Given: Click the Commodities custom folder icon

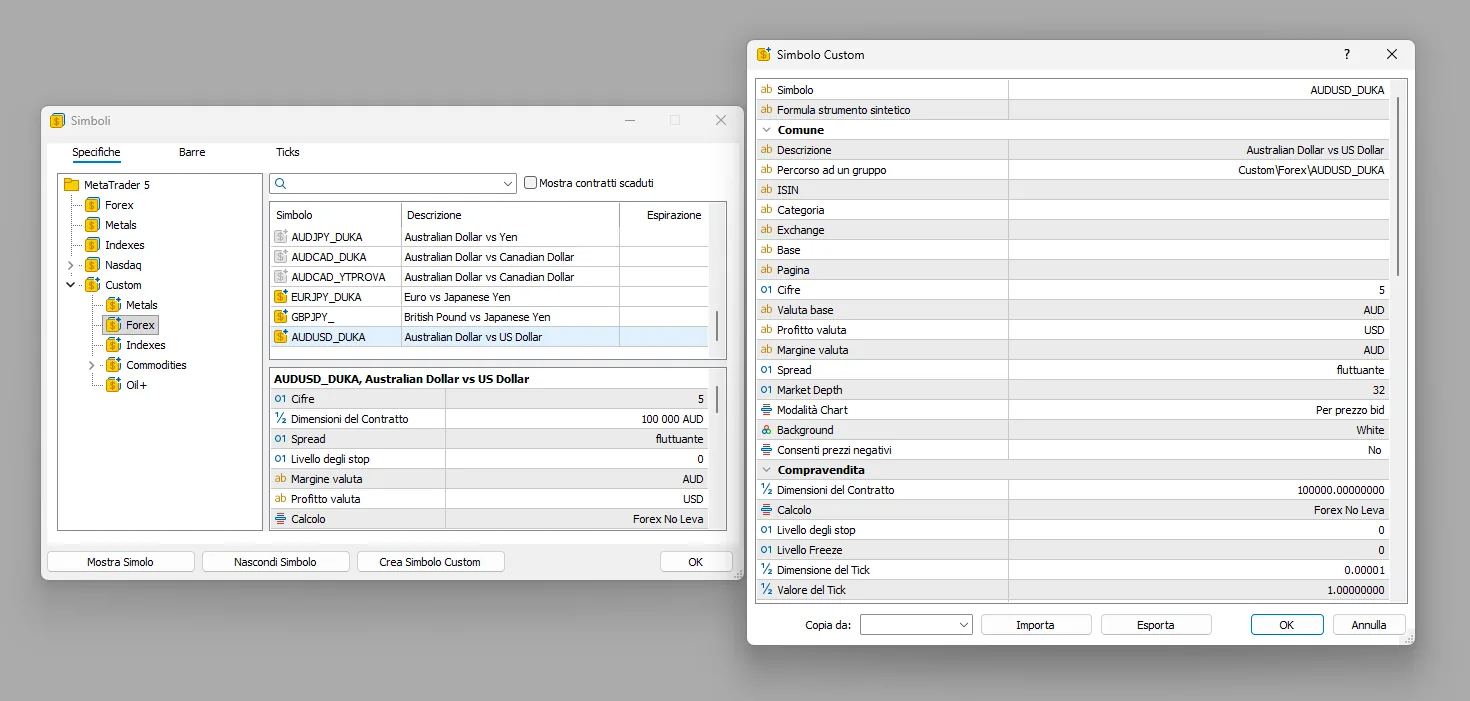Looking at the screenshot, I should 114,365.
